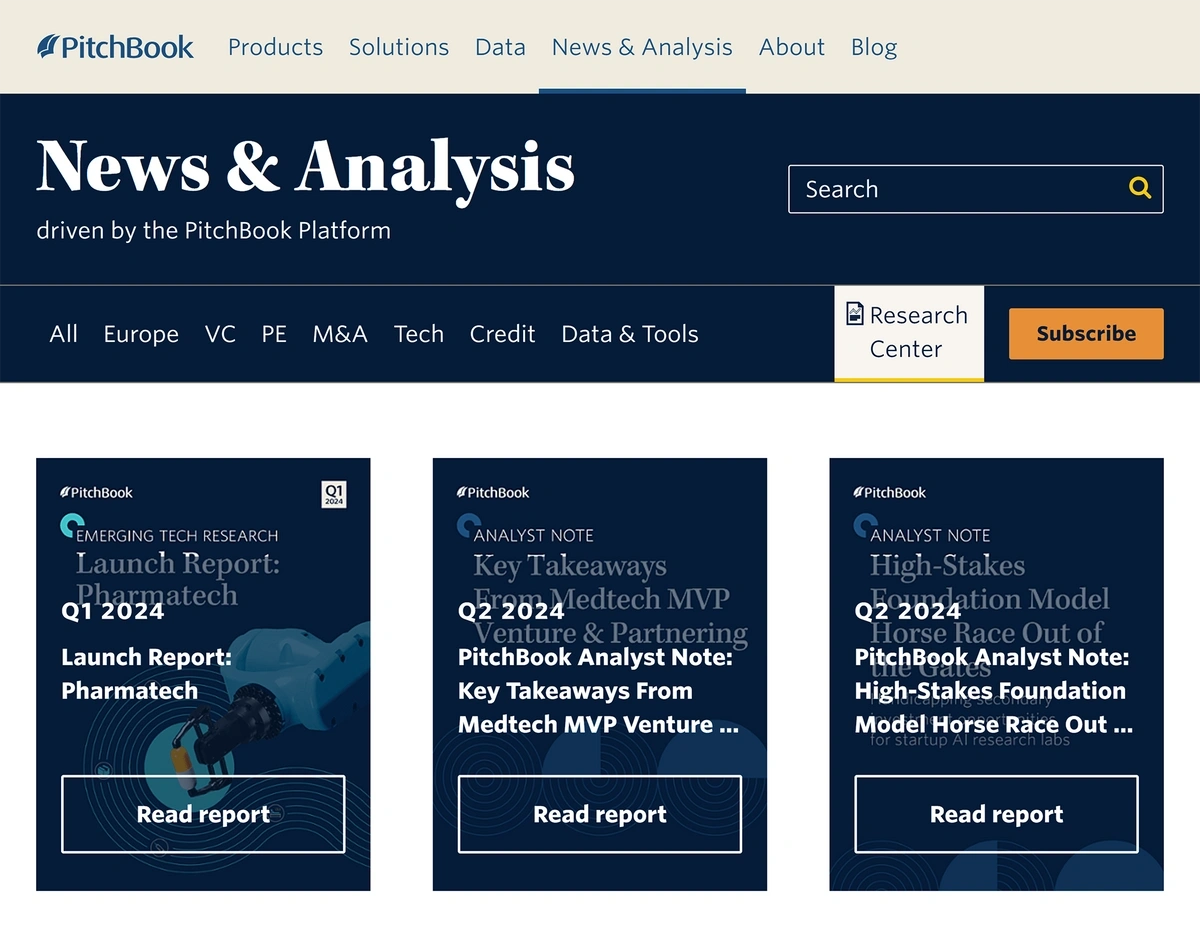Click the 'Q1 2024' date on Pharmatech card

click(x=113, y=611)
